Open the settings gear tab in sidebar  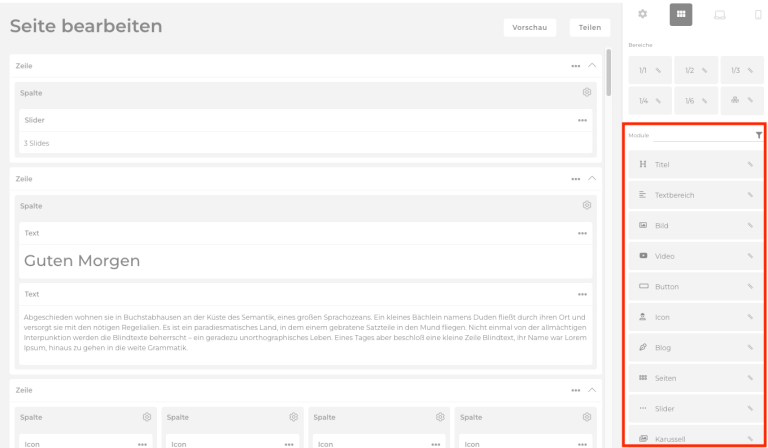pos(641,18)
